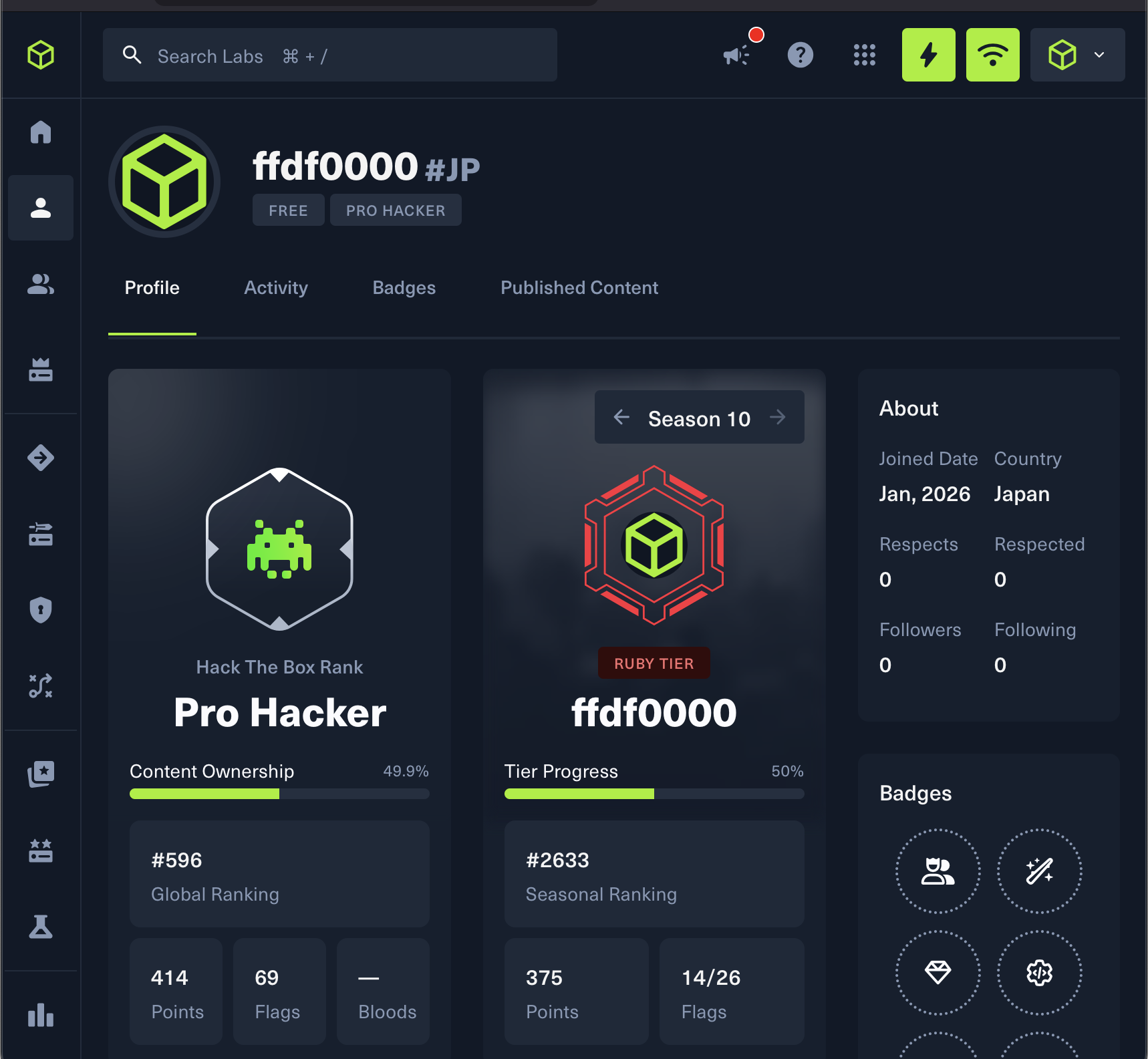The width and height of the screenshot is (1148, 1059).
Task: Click the Japan country value
Action: (x=1022, y=494)
